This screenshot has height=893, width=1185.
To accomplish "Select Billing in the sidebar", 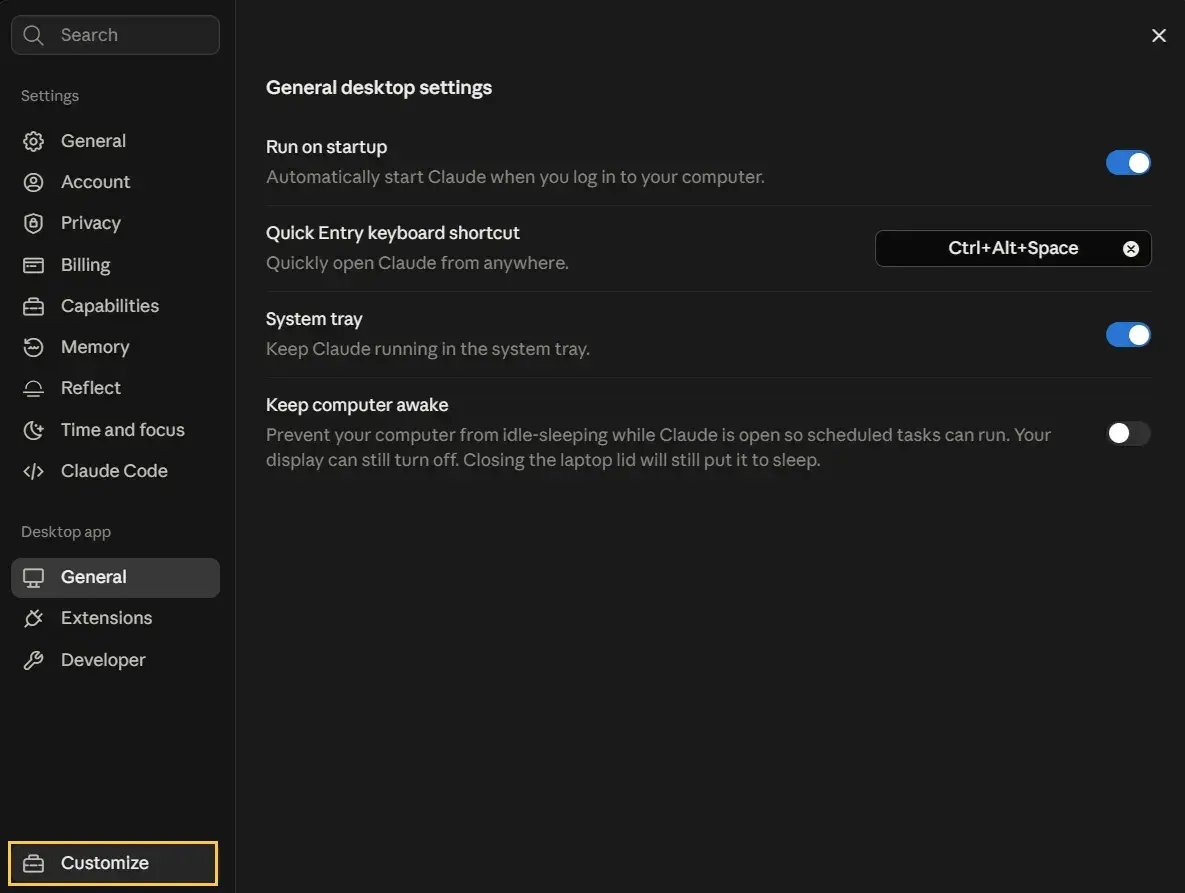I will coord(115,265).
